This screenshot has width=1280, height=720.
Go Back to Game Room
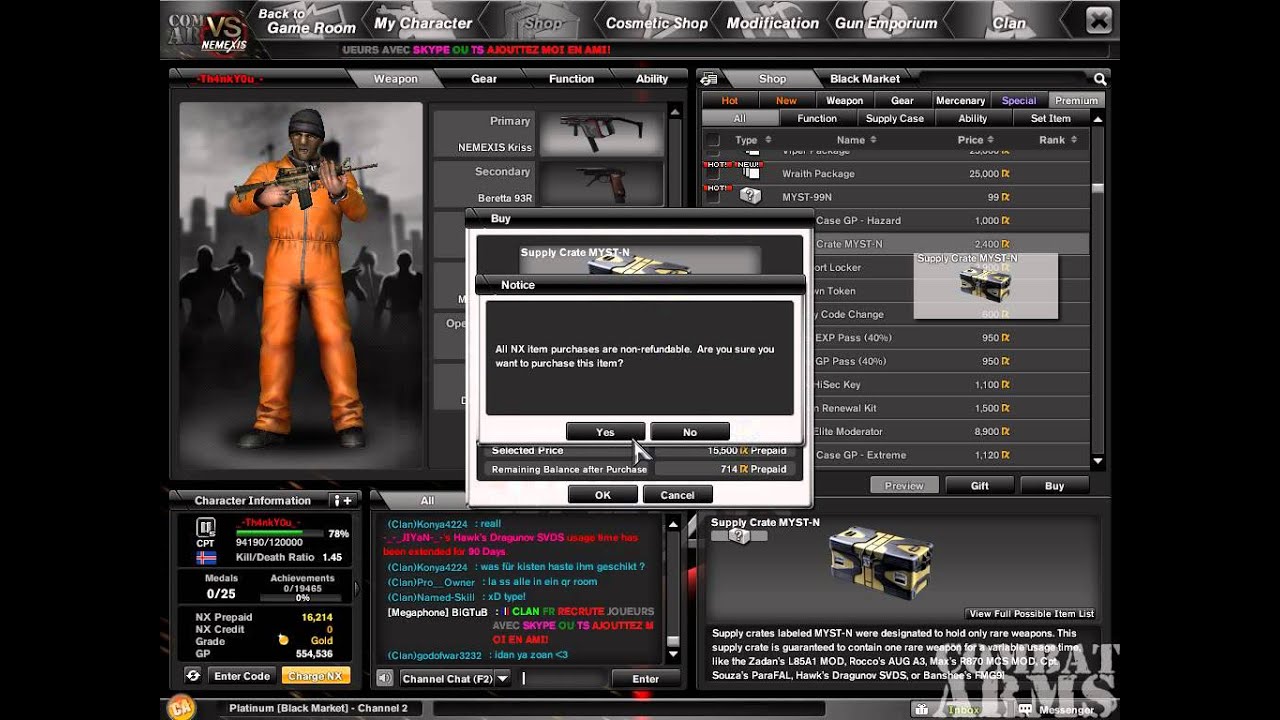coord(305,21)
